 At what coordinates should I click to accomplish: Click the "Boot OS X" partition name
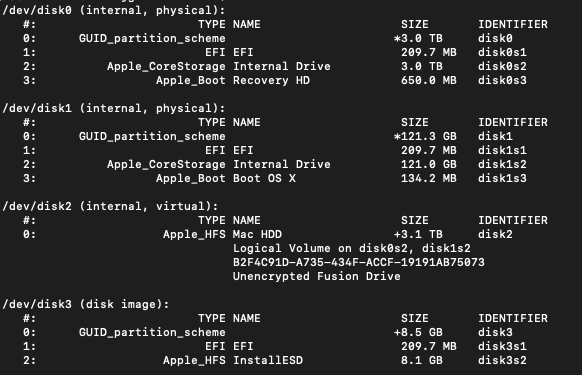pyautogui.click(x=264, y=179)
